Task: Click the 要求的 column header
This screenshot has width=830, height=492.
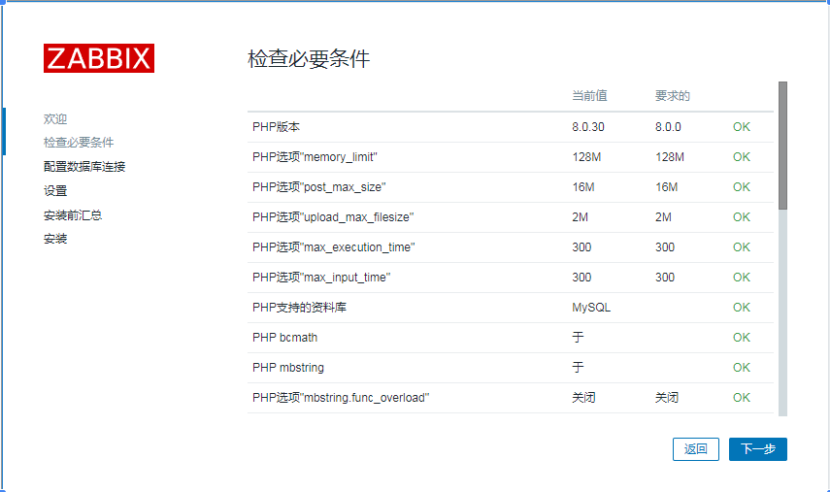Action: pyautogui.click(x=673, y=96)
